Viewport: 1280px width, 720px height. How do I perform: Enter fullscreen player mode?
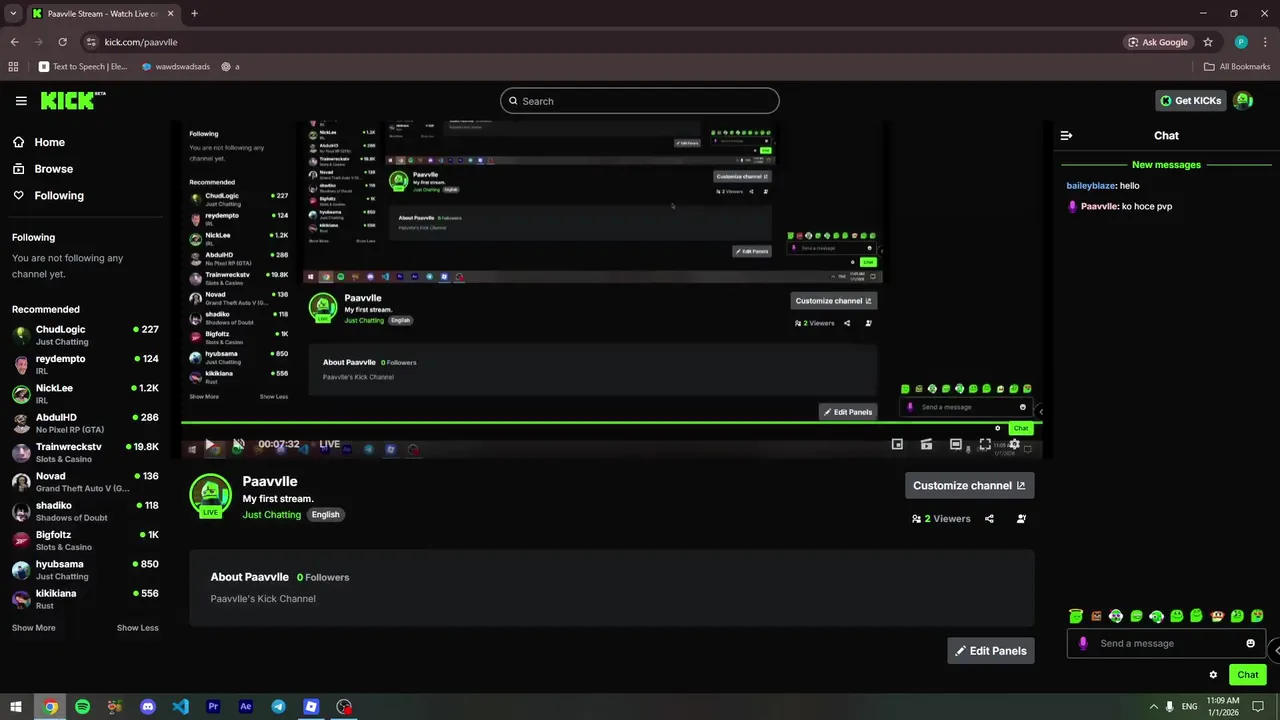coord(985,444)
